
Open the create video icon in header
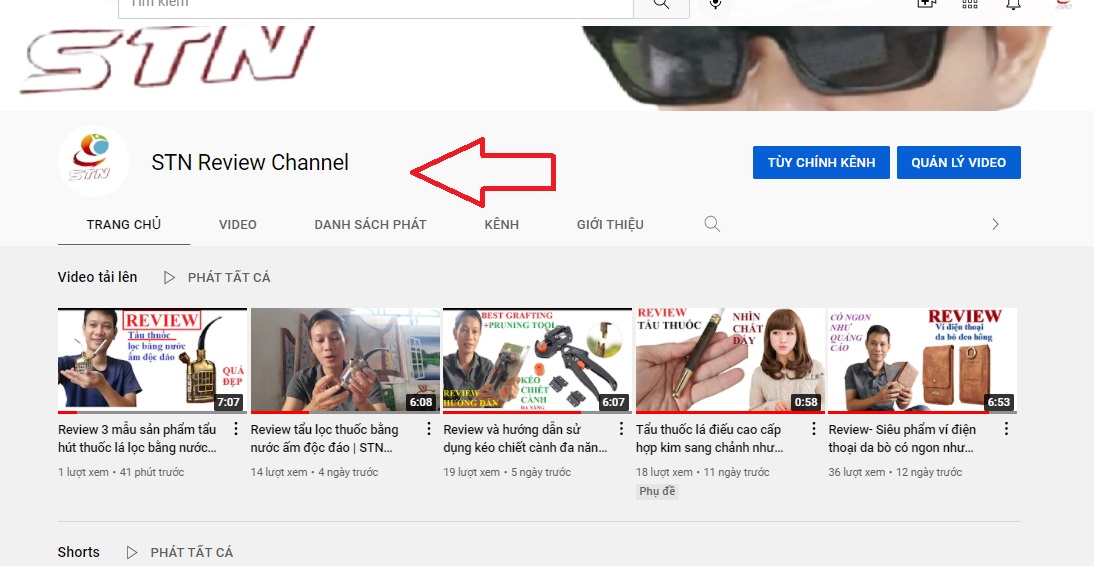925,5
